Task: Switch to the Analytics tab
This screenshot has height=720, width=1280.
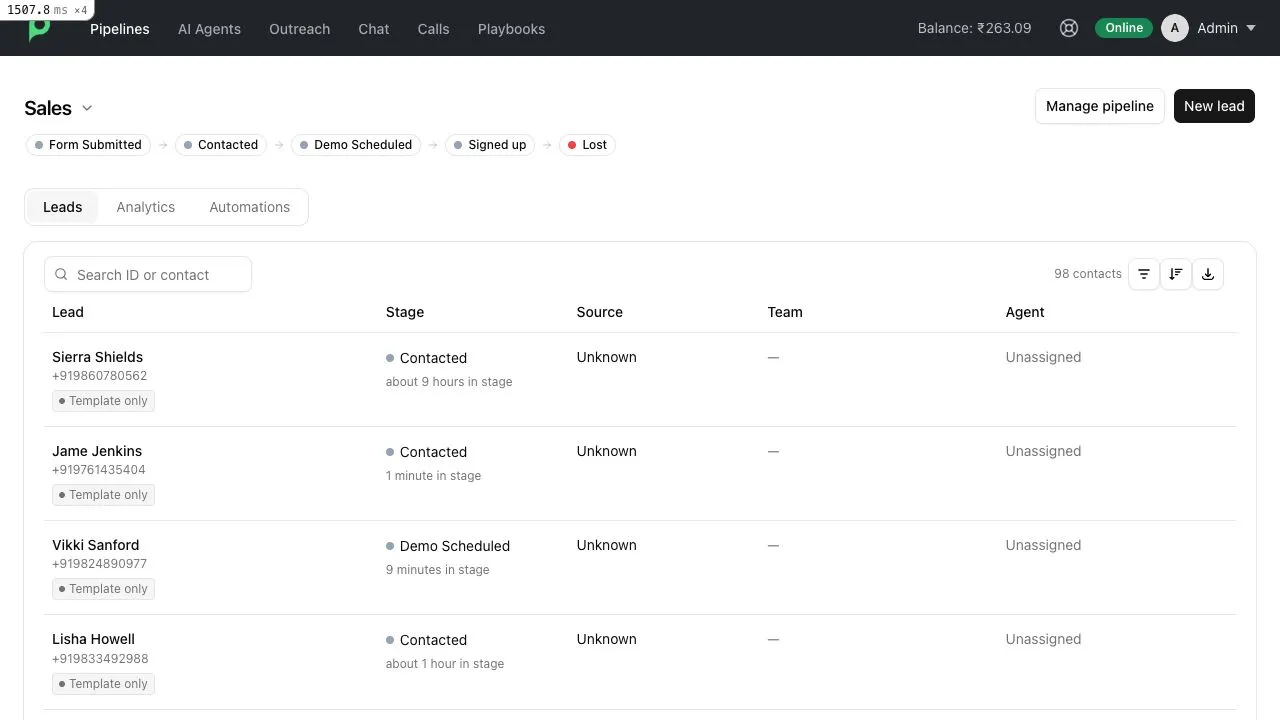Action: tap(146, 207)
